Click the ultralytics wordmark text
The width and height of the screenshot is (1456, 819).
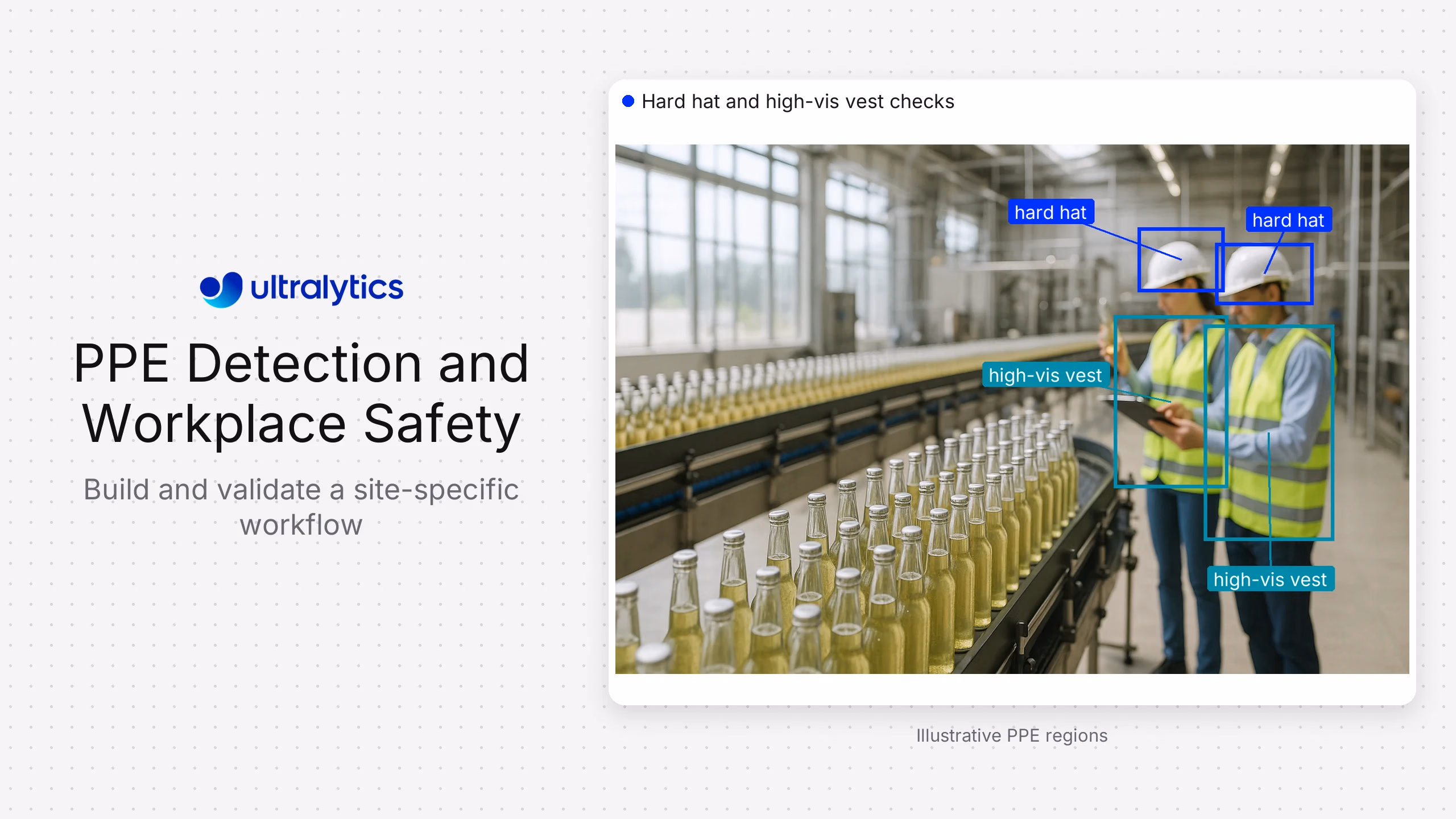[x=327, y=289]
